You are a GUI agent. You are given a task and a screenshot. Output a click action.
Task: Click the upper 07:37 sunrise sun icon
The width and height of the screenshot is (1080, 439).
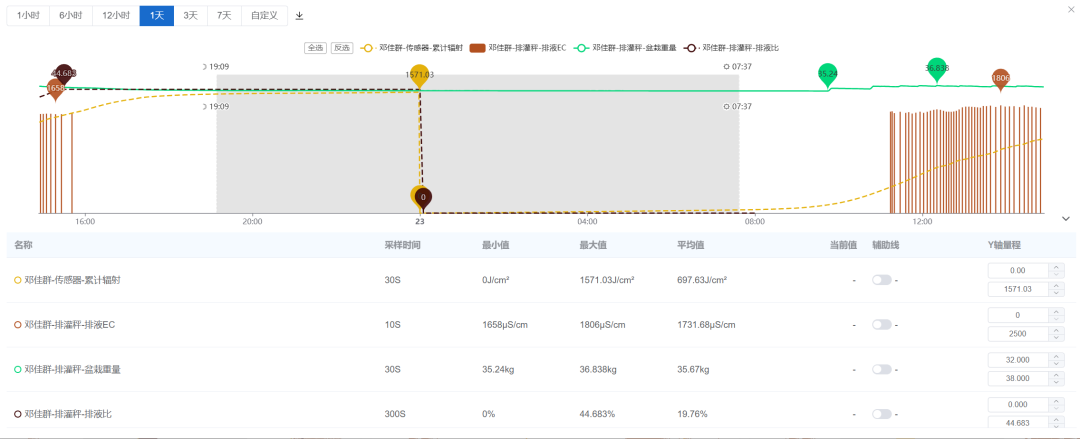(x=726, y=67)
